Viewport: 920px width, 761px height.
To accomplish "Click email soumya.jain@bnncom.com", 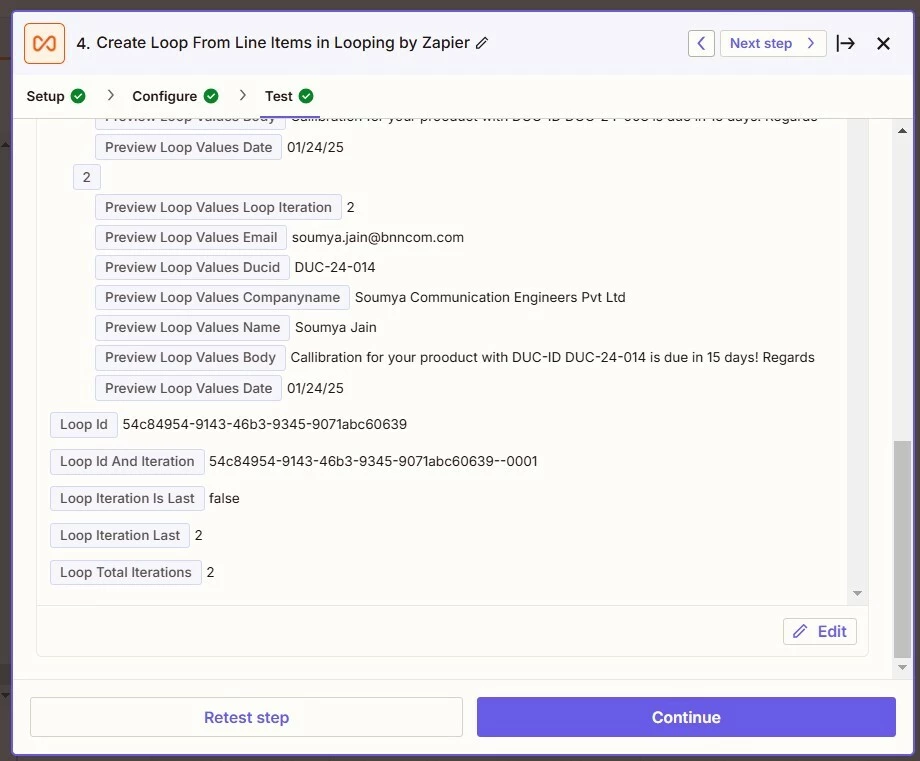I will 378,237.
